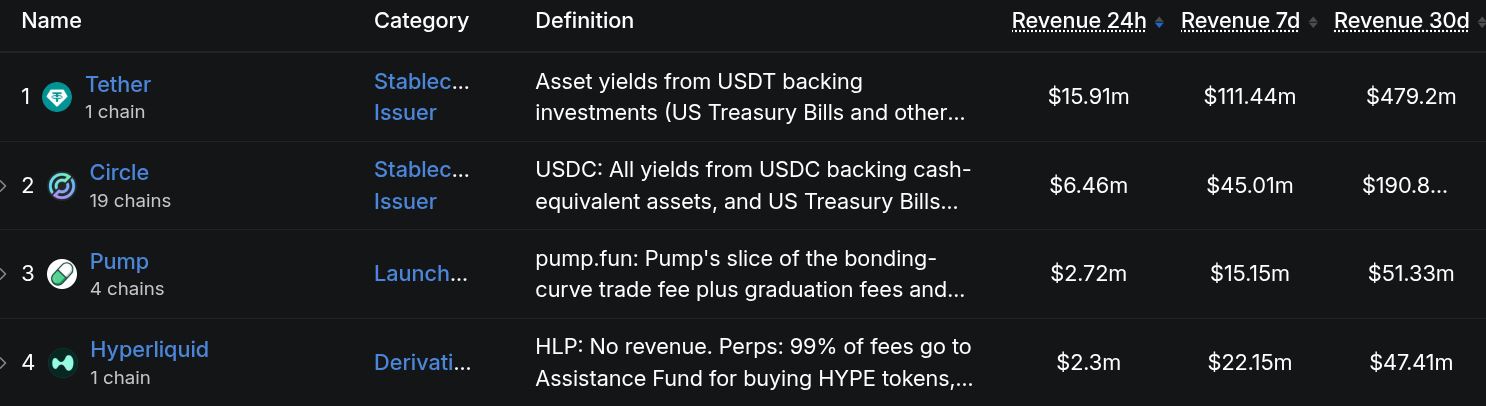This screenshot has width=1486, height=406.
Task: Open the Circle protocol link
Action: click(119, 172)
